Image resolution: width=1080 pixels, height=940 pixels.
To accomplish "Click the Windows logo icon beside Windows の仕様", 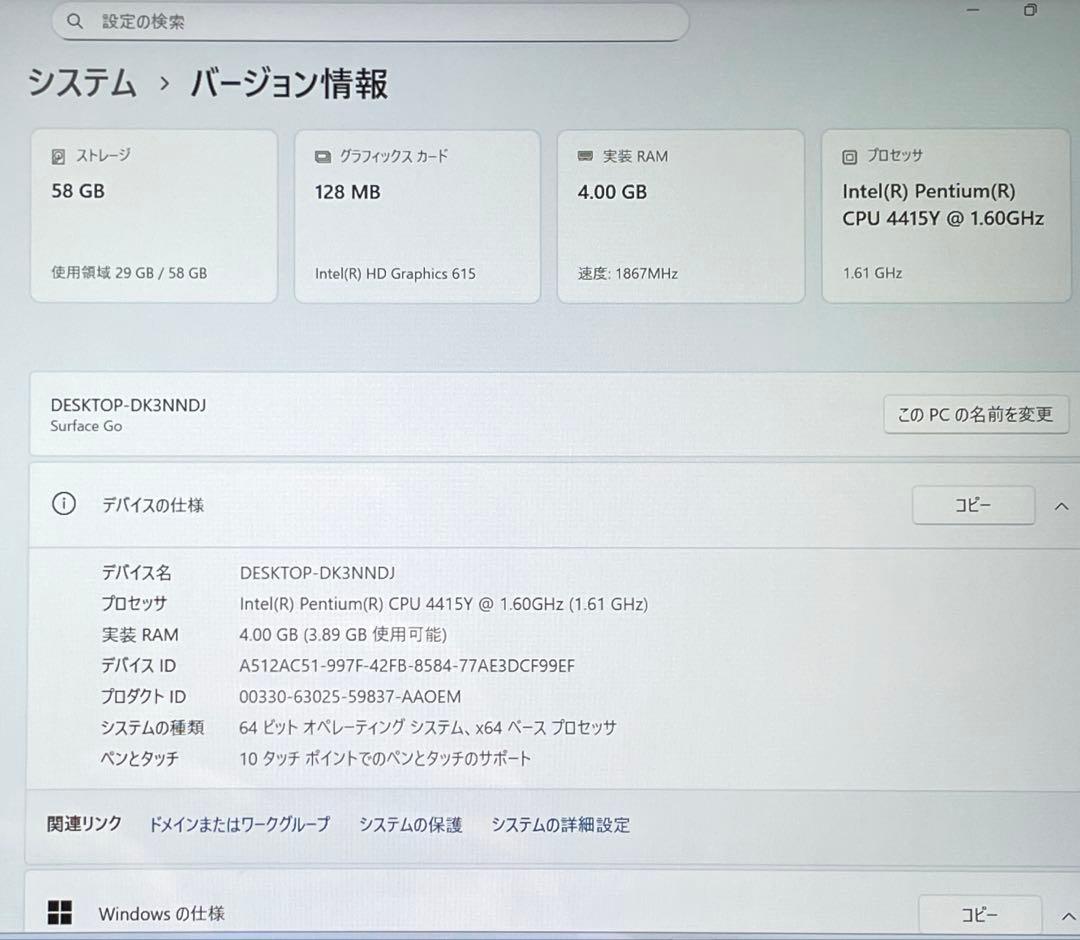I will pos(60,913).
